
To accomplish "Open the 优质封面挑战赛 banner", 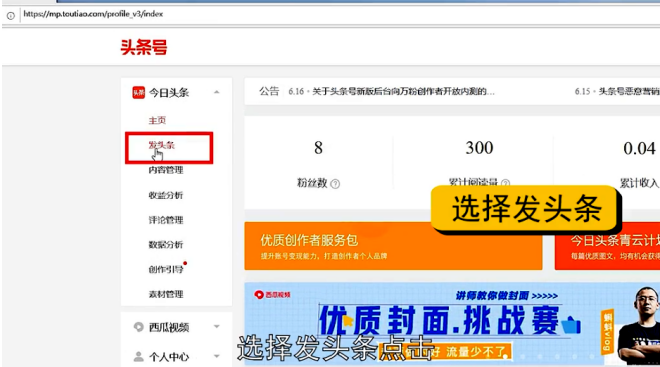I will coord(452,324).
